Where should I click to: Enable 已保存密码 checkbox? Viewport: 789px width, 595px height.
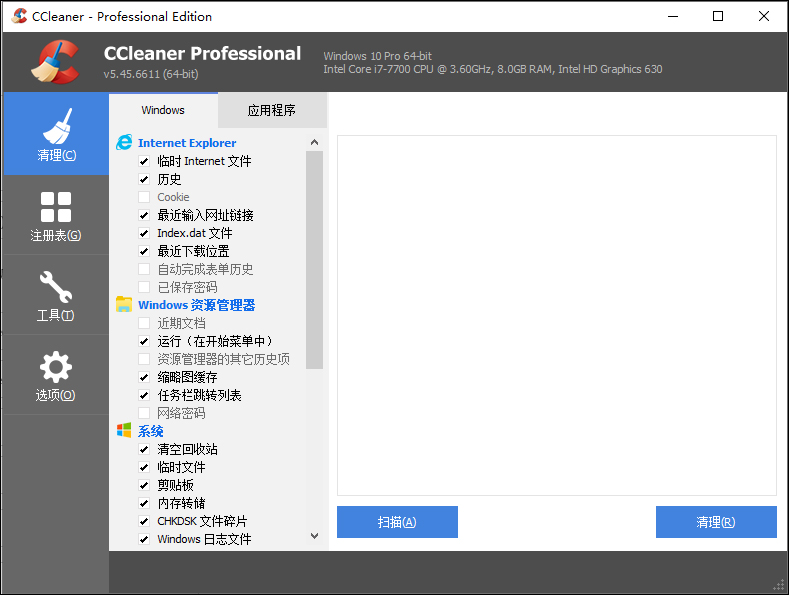pos(144,287)
